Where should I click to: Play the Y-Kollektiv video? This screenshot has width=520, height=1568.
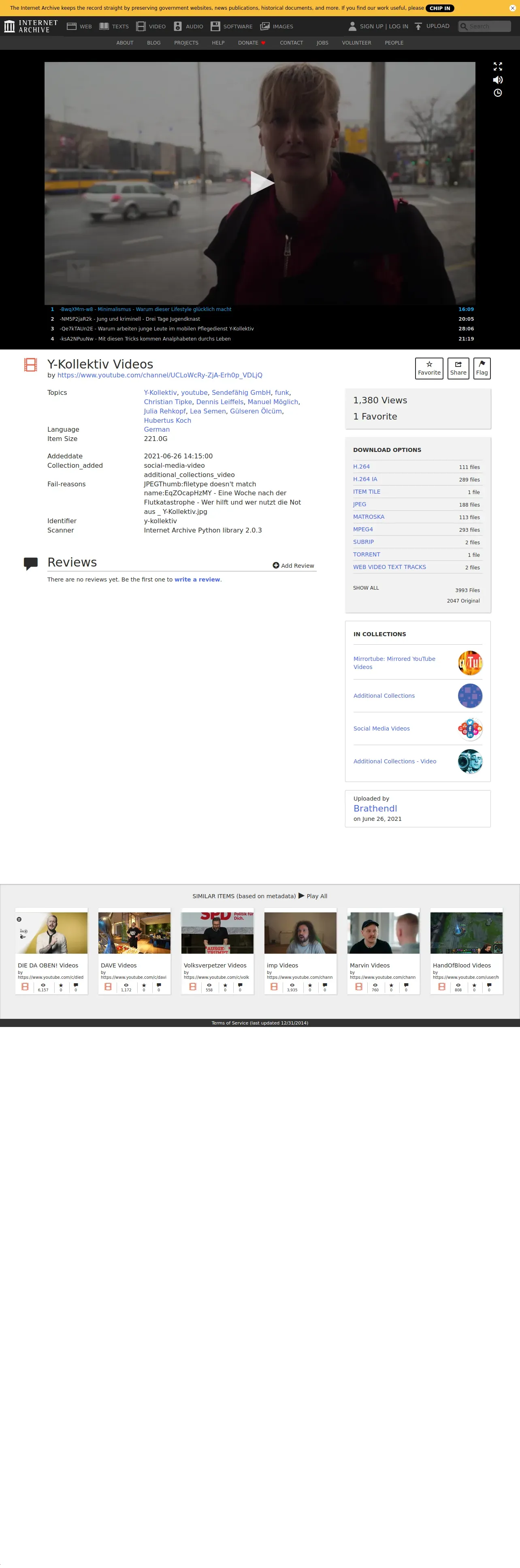pyautogui.click(x=262, y=183)
